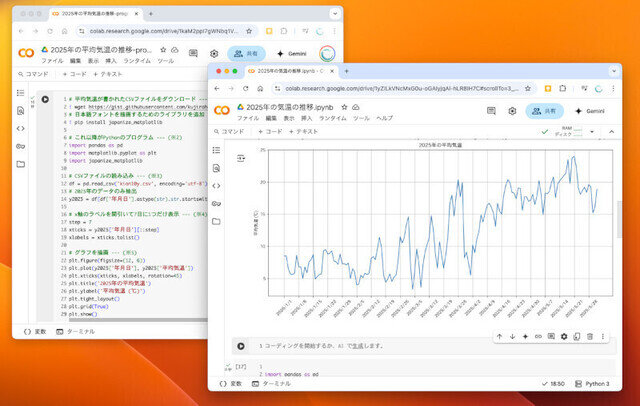The height and width of the screenshot is (406, 640).
Task: Mirror cell in tab icon
Action: [x=577, y=337]
